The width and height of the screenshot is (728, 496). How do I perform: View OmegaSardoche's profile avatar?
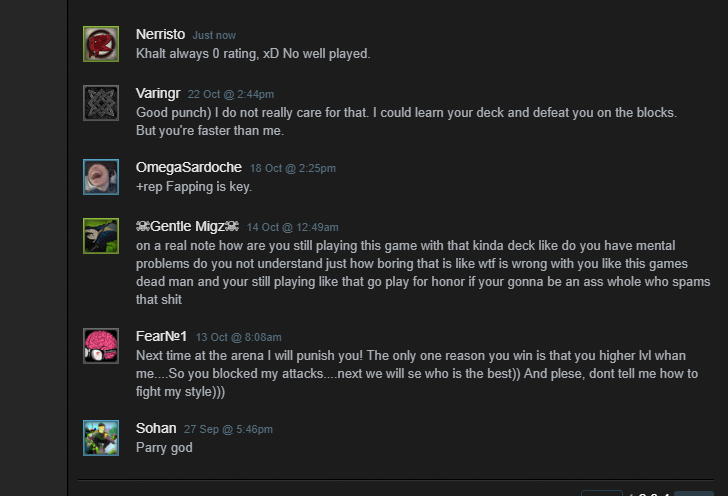point(101,177)
